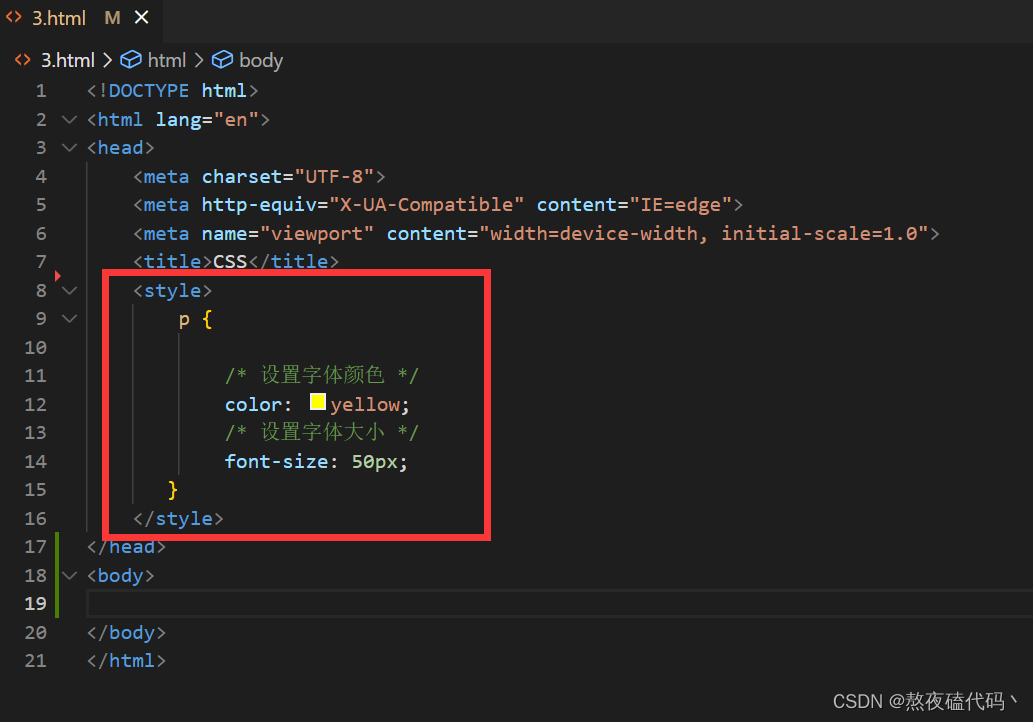1033x722 pixels.
Task: Click the HTML file icon in tab
Action: point(14,18)
